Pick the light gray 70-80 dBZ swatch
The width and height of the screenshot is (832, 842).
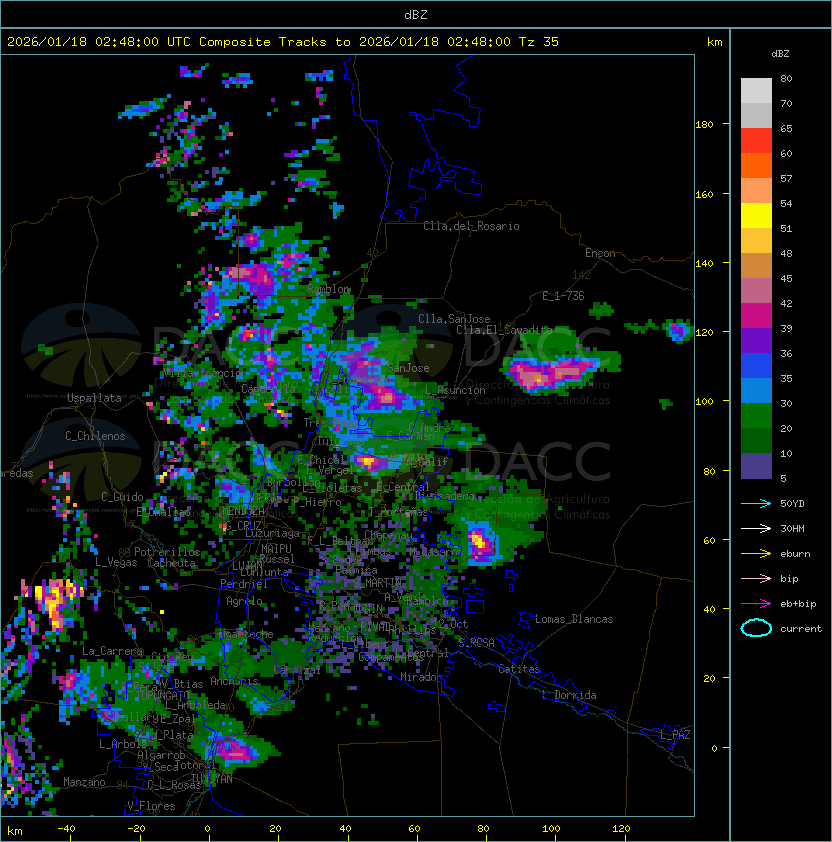(x=756, y=91)
